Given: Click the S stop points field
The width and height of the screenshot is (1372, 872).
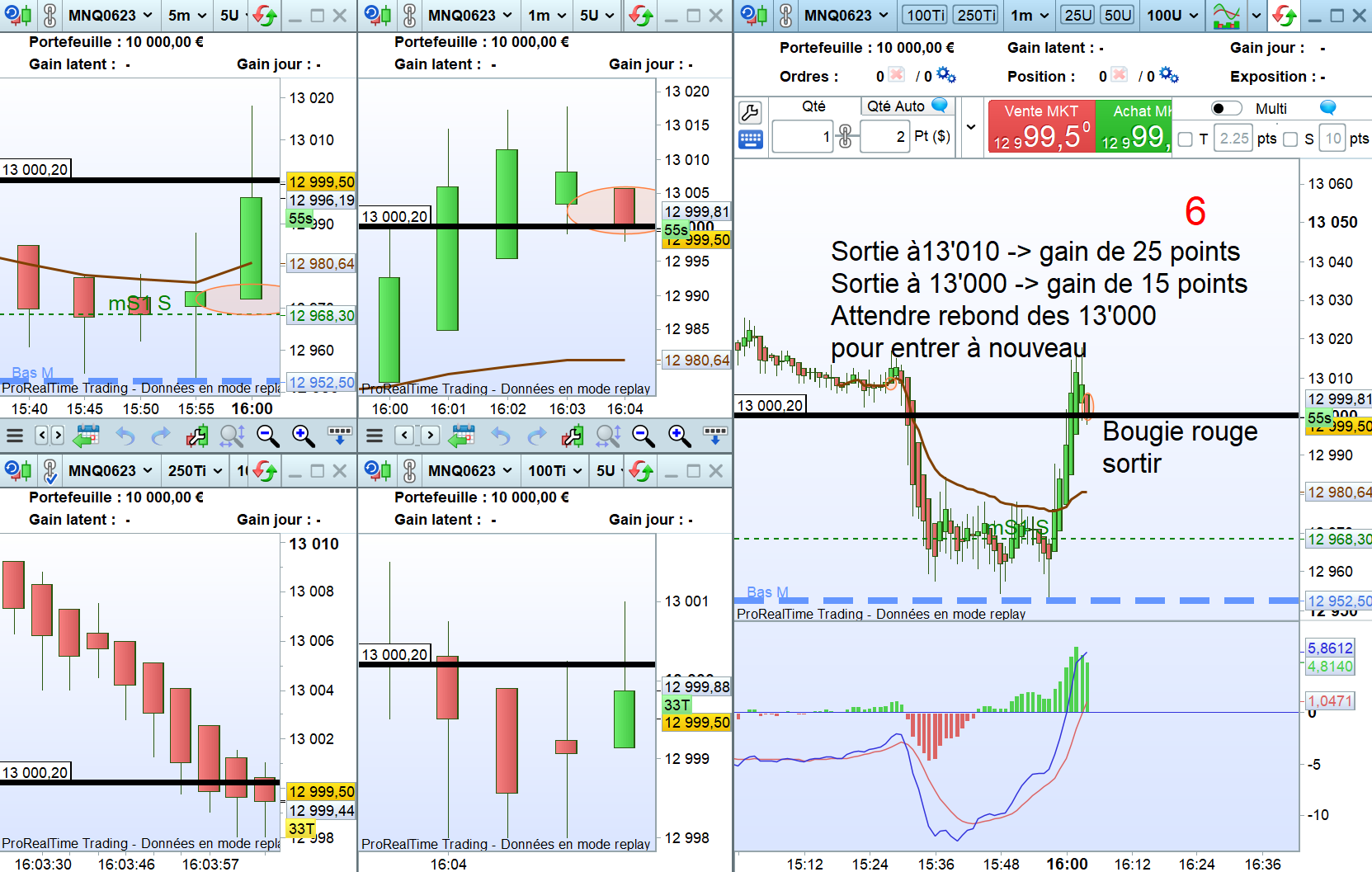Looking at the screenshot, I should pyautogui.click(x=1333, y=139).
